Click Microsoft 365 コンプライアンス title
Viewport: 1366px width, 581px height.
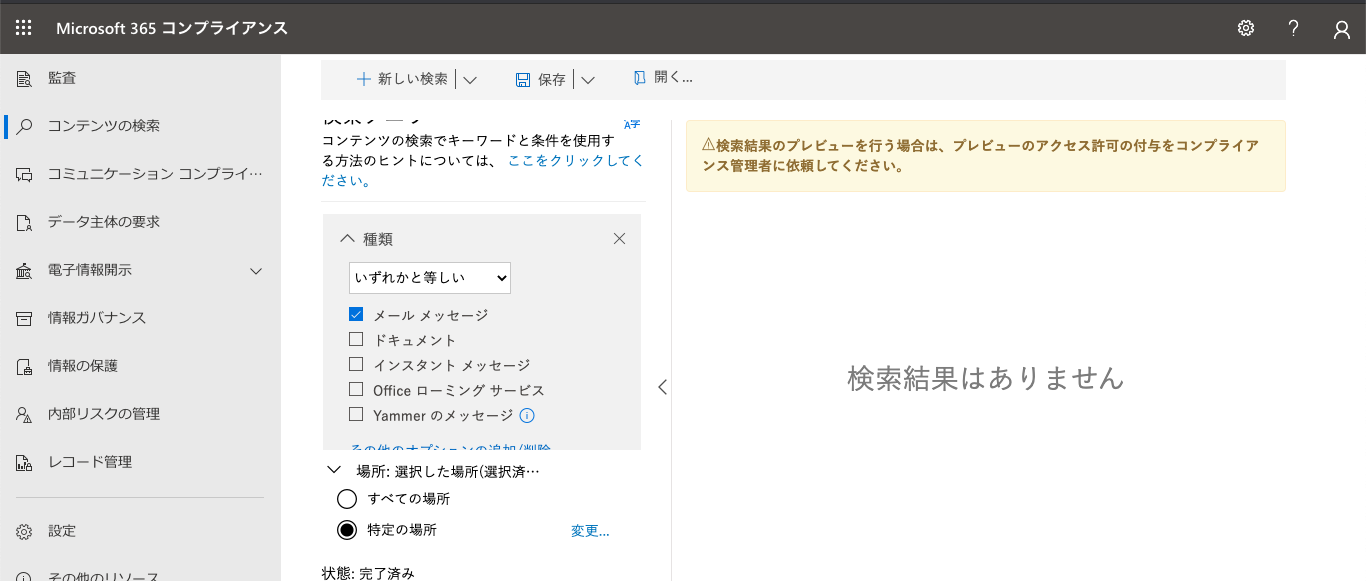click(x=172, y=28)
